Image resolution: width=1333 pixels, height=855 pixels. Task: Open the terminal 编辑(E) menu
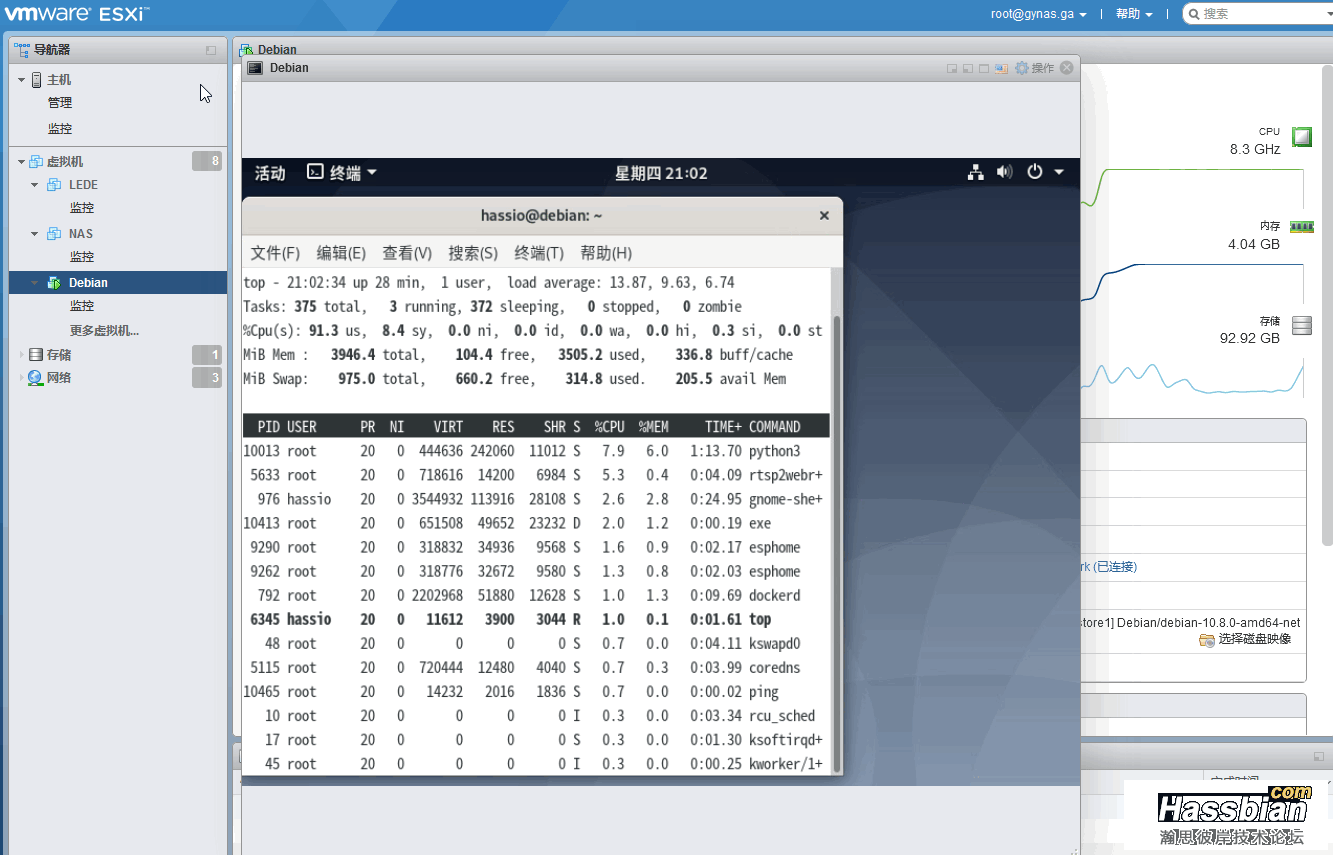[x=341, y=253]
